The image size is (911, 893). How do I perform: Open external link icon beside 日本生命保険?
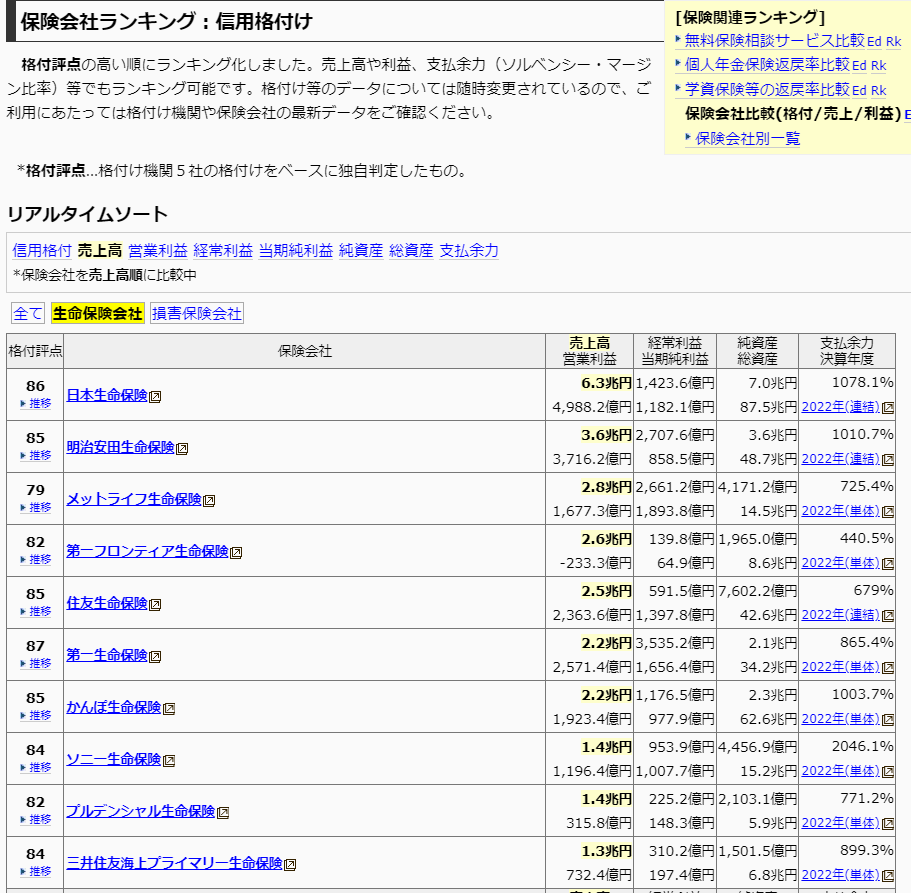(155, 397)
